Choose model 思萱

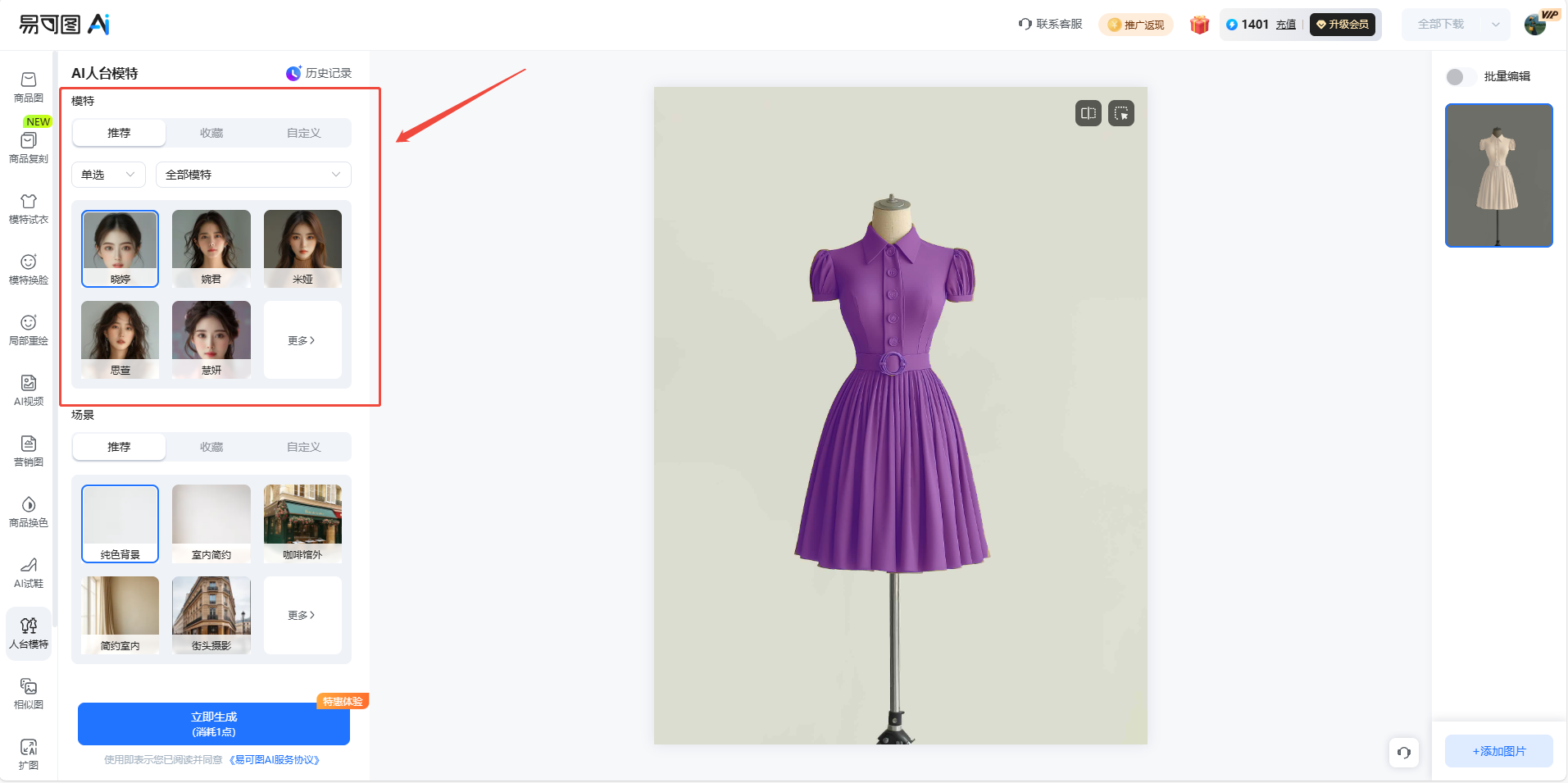120,340
